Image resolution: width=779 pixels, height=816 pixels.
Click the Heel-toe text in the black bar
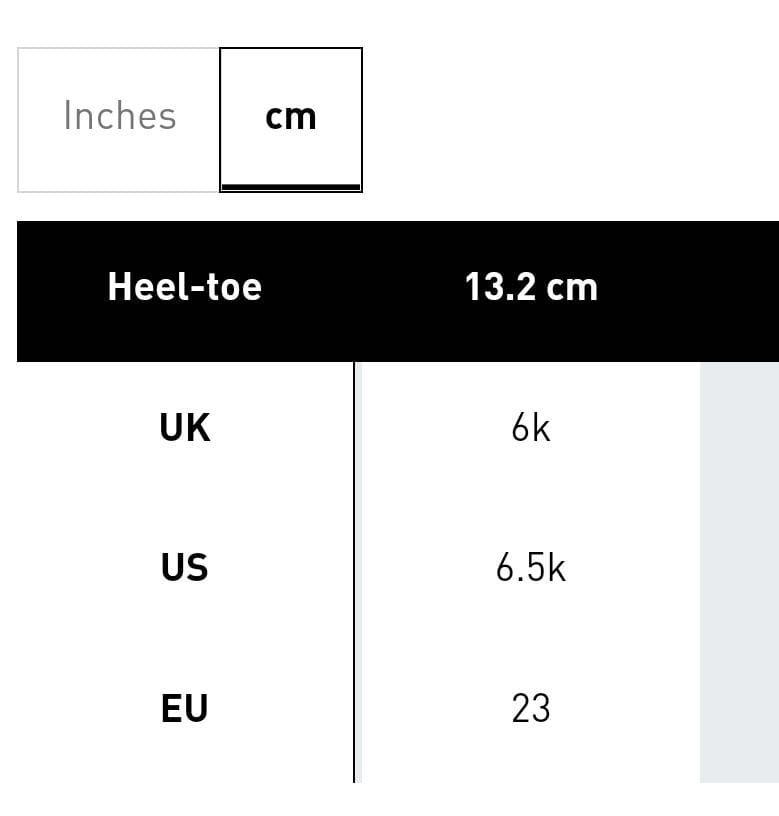[185, 287]
